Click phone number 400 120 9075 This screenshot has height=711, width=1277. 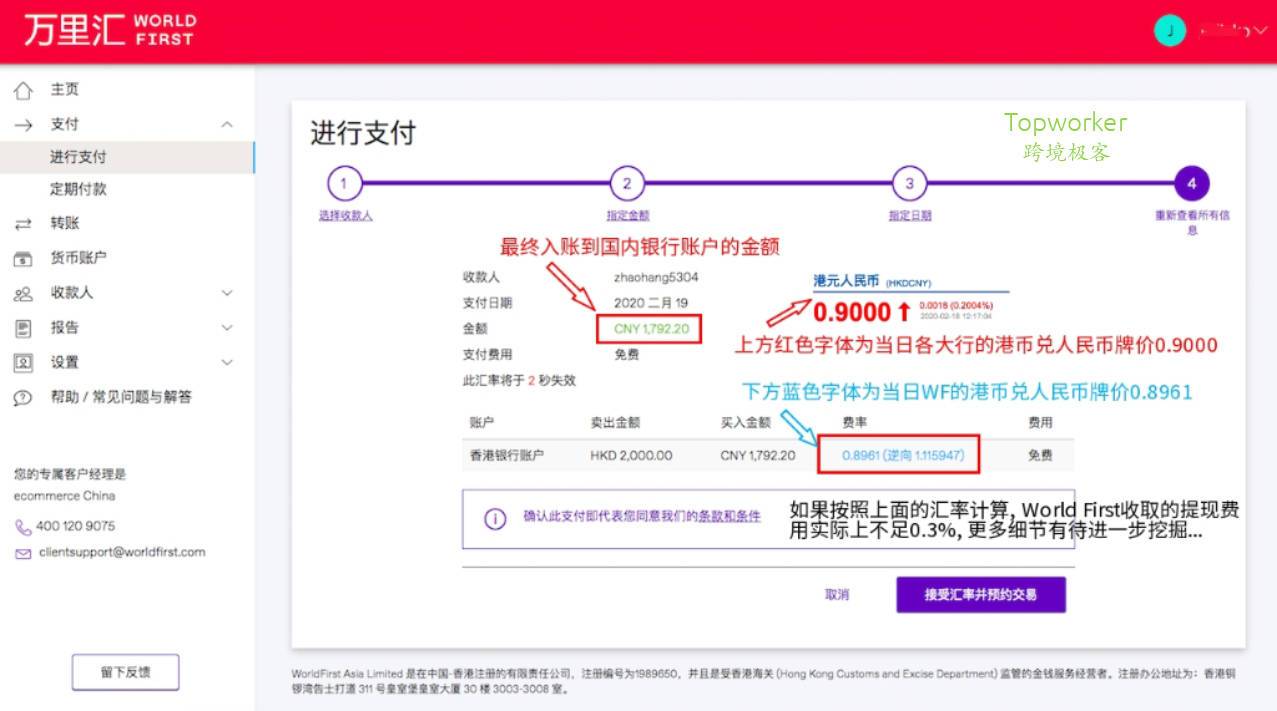[x=75, y=526]
